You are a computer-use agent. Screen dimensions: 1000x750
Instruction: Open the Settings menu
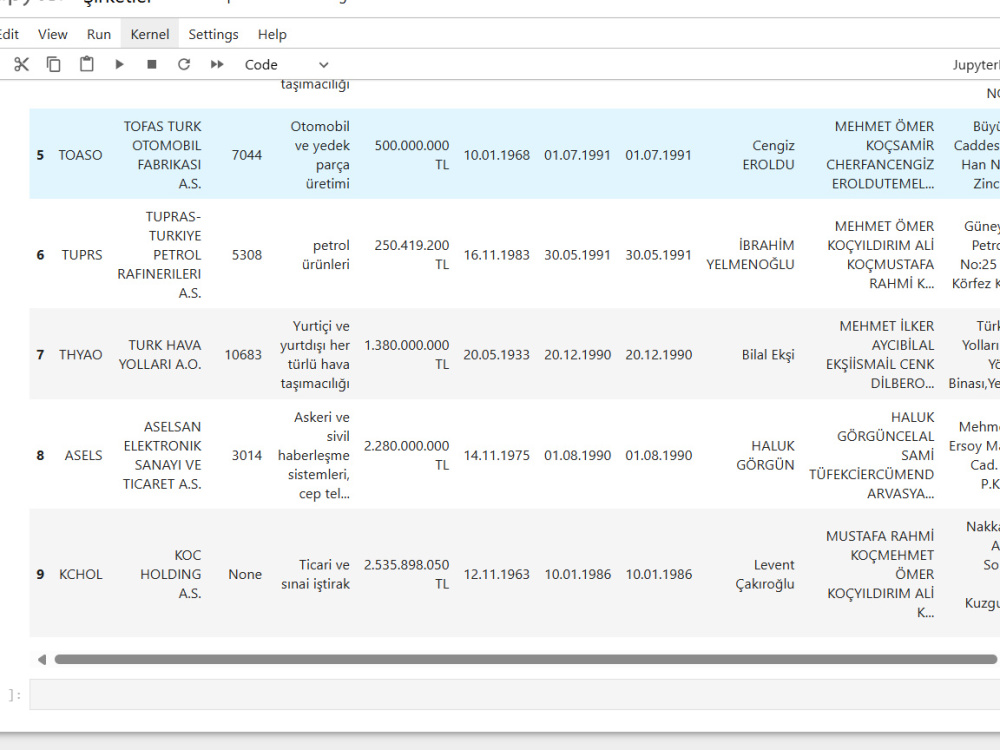[x=213, y=34]
